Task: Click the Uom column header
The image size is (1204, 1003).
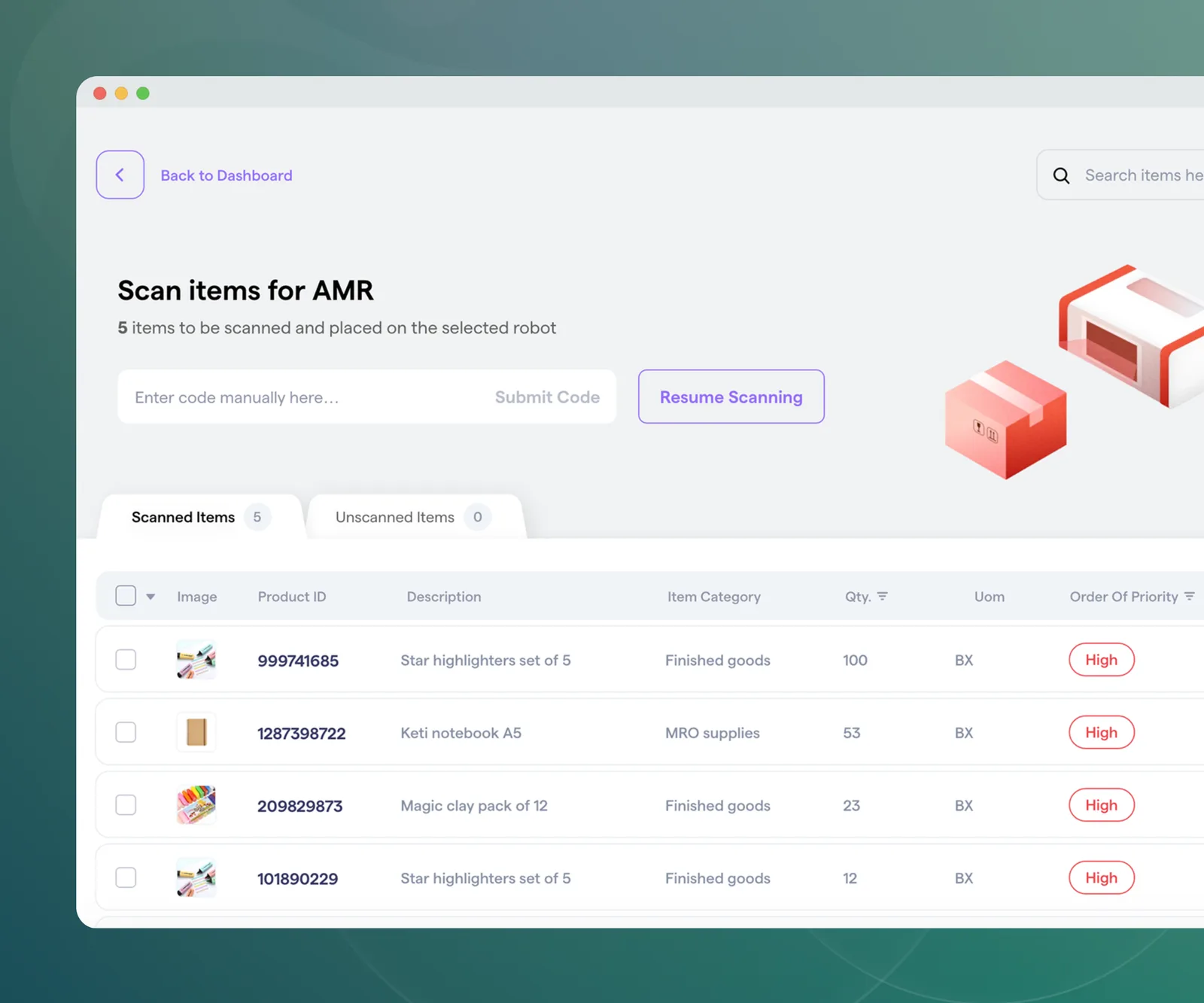Action: [990, 597]
